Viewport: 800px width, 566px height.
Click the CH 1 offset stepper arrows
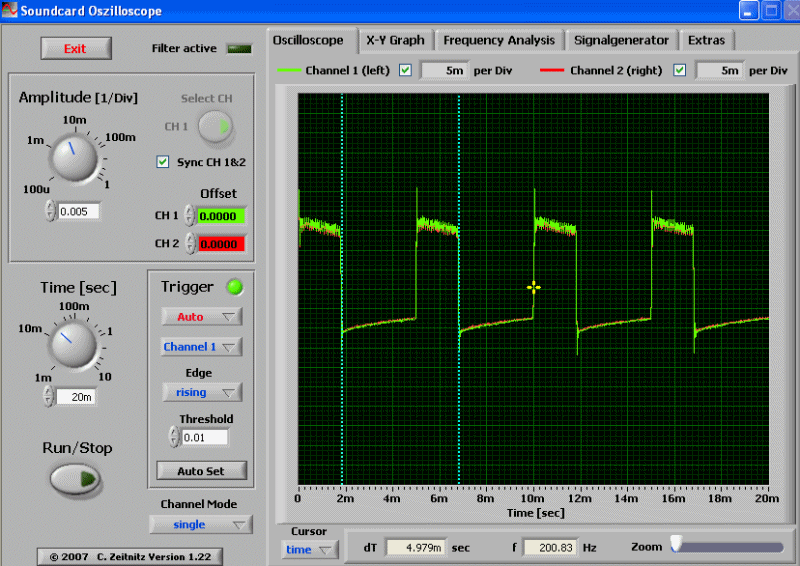(x=188, y=215)
